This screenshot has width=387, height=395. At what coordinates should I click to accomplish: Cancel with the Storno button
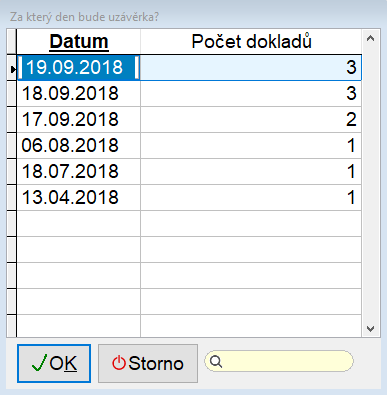[148, 363]
